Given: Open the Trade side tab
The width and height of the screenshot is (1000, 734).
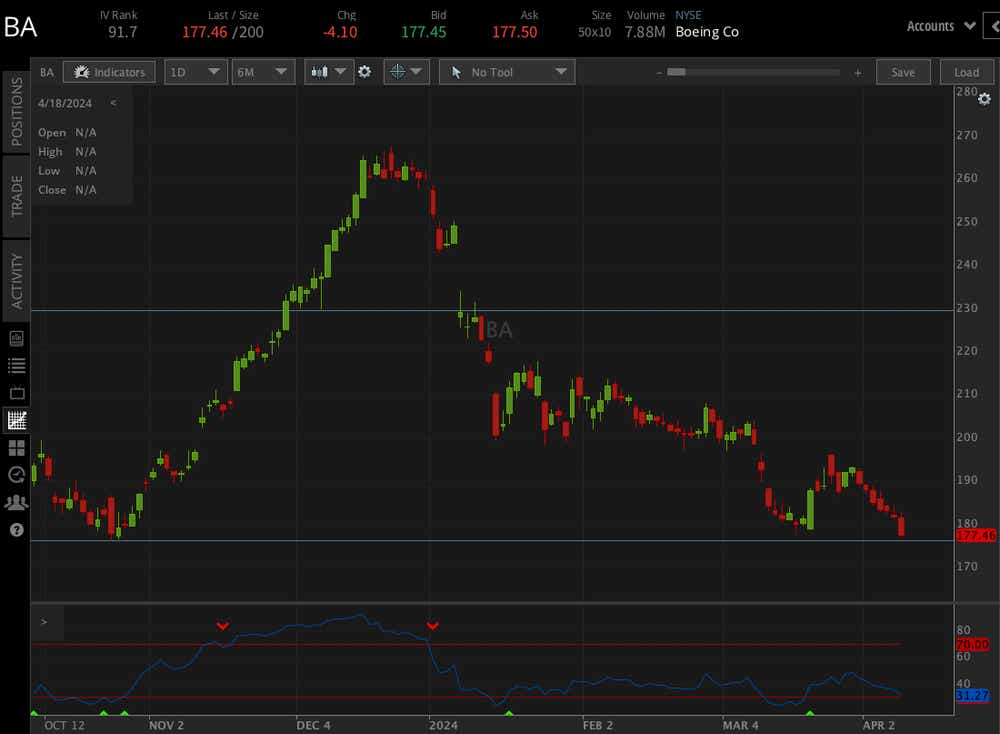Looking at the screenshot, I should point(16,196).
